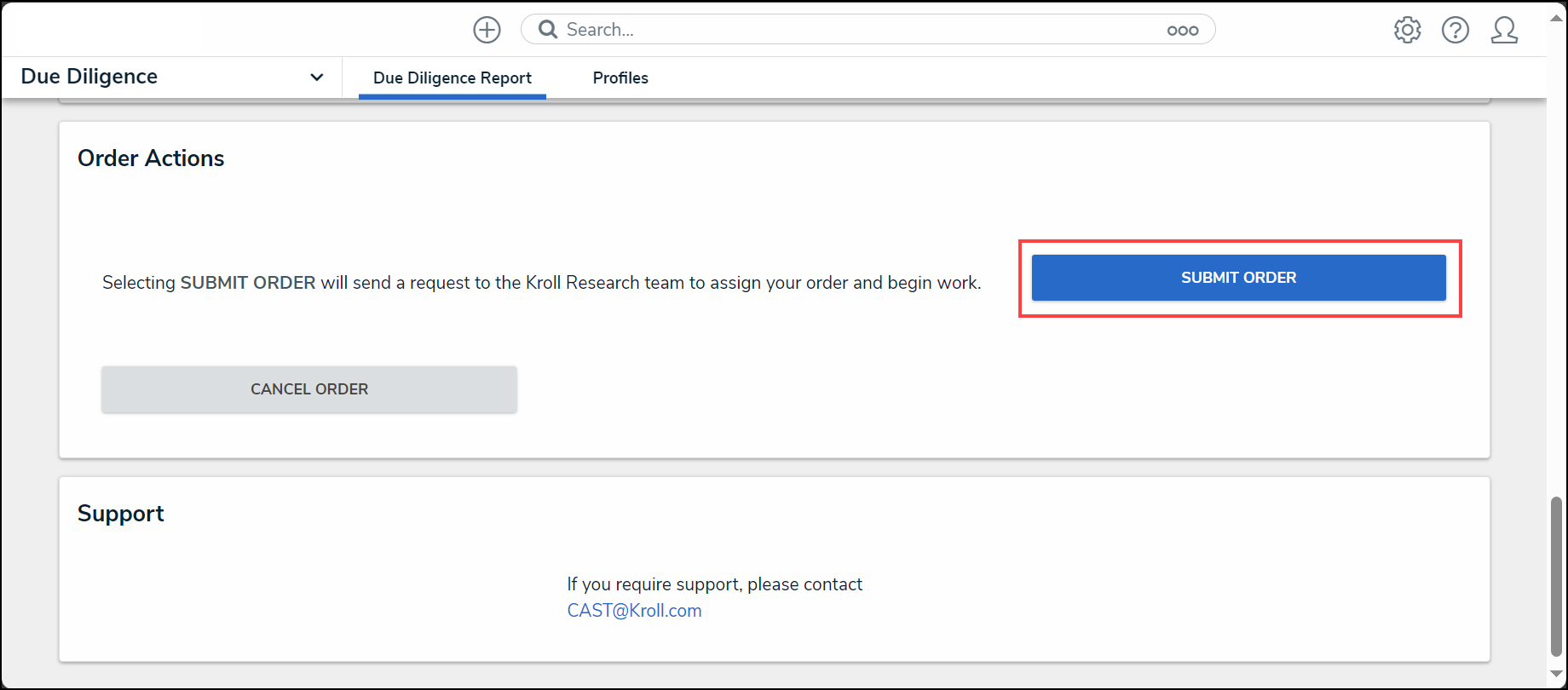1568x690 pixels.
Task: Click the scrollbar down arrow
Action: pyautogui.click(x=1557, y=673)
